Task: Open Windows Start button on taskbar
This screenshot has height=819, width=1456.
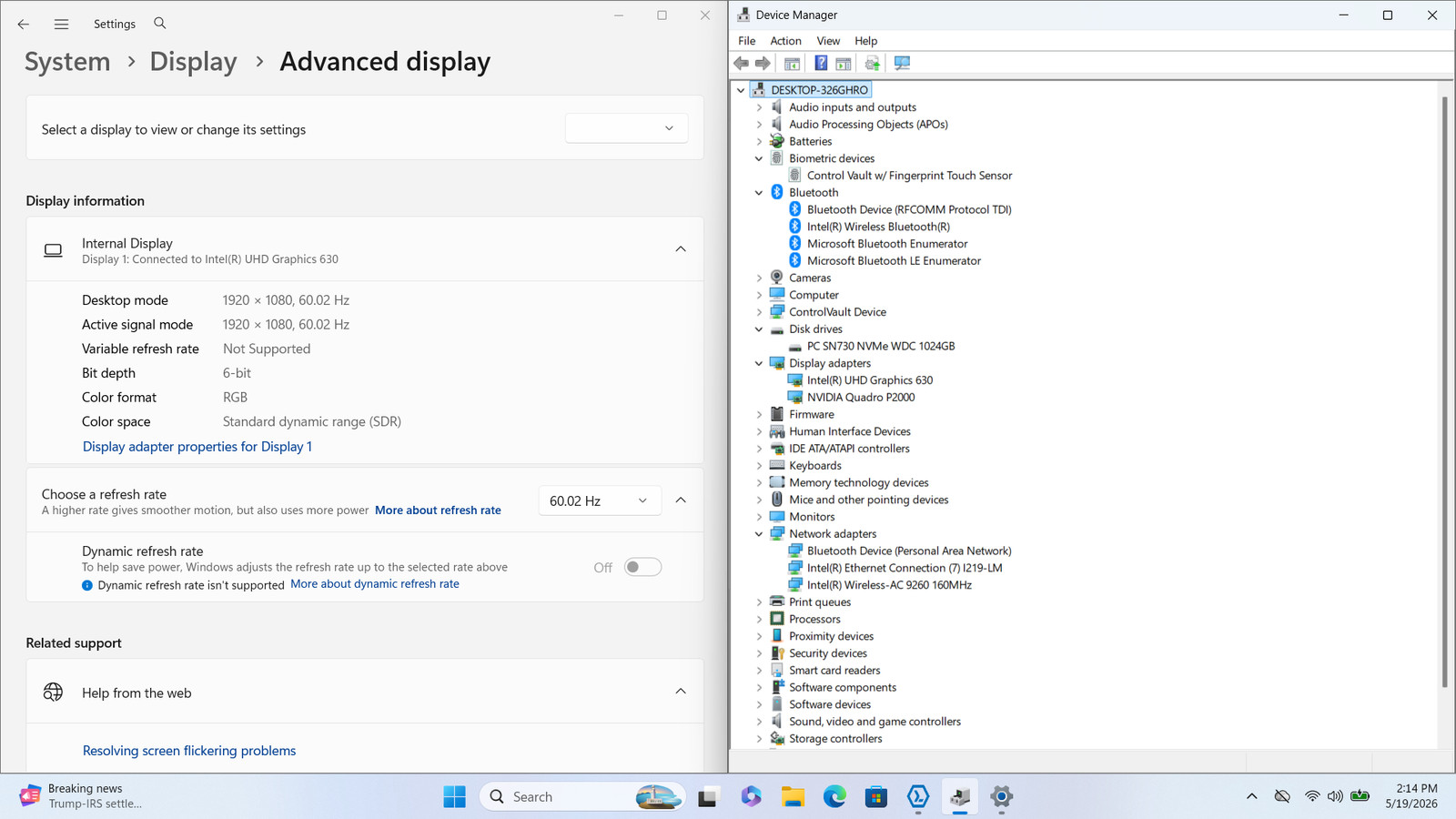Action: pos(454,796)
